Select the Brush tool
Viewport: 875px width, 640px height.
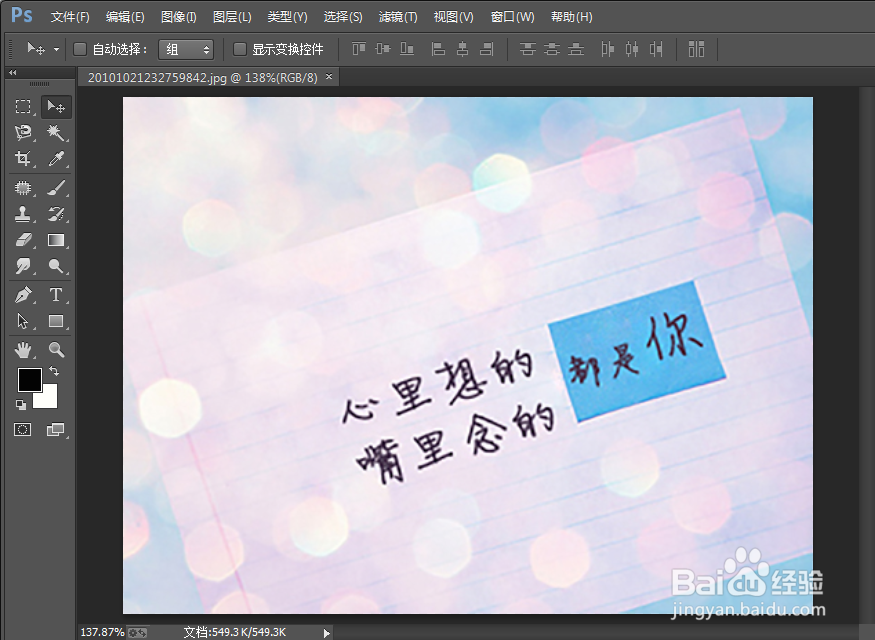click(55, 188)
